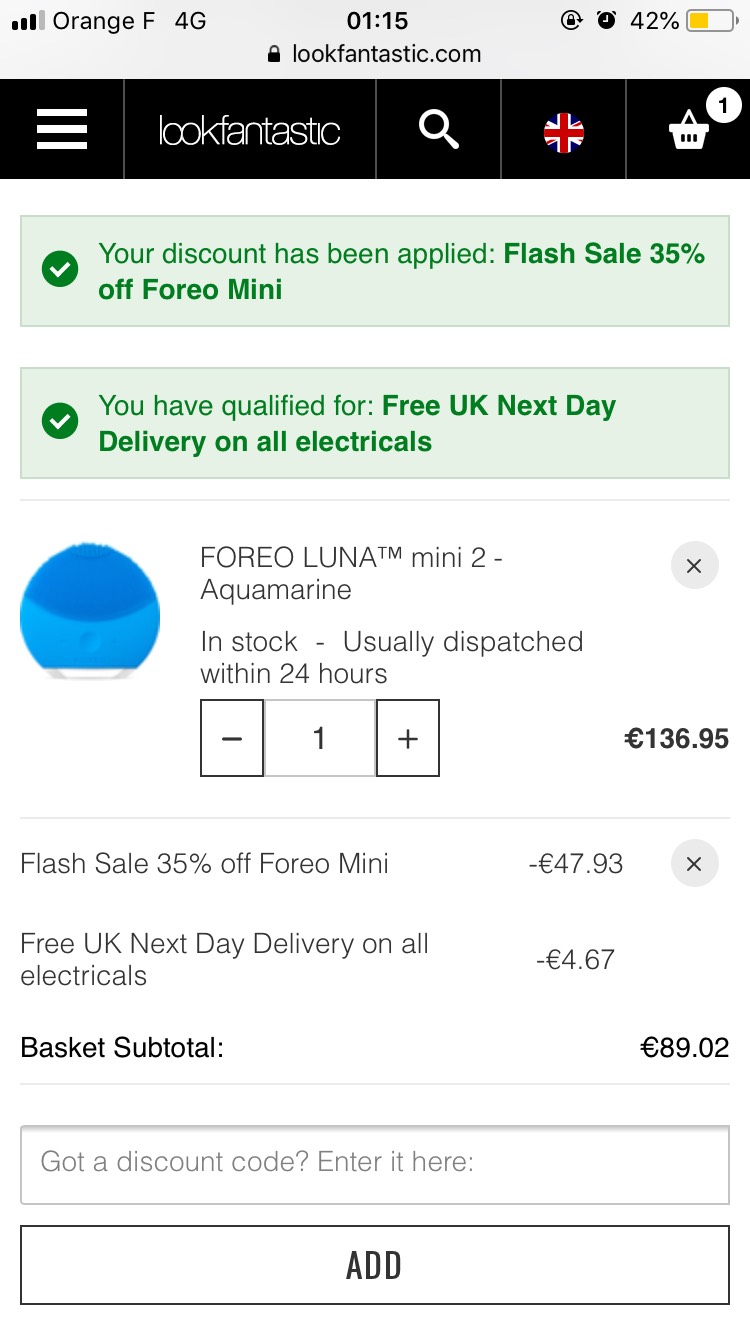Tap the green checkmark on discount applied
This screenshot has width=750, height=1334.
pos(60,270)
